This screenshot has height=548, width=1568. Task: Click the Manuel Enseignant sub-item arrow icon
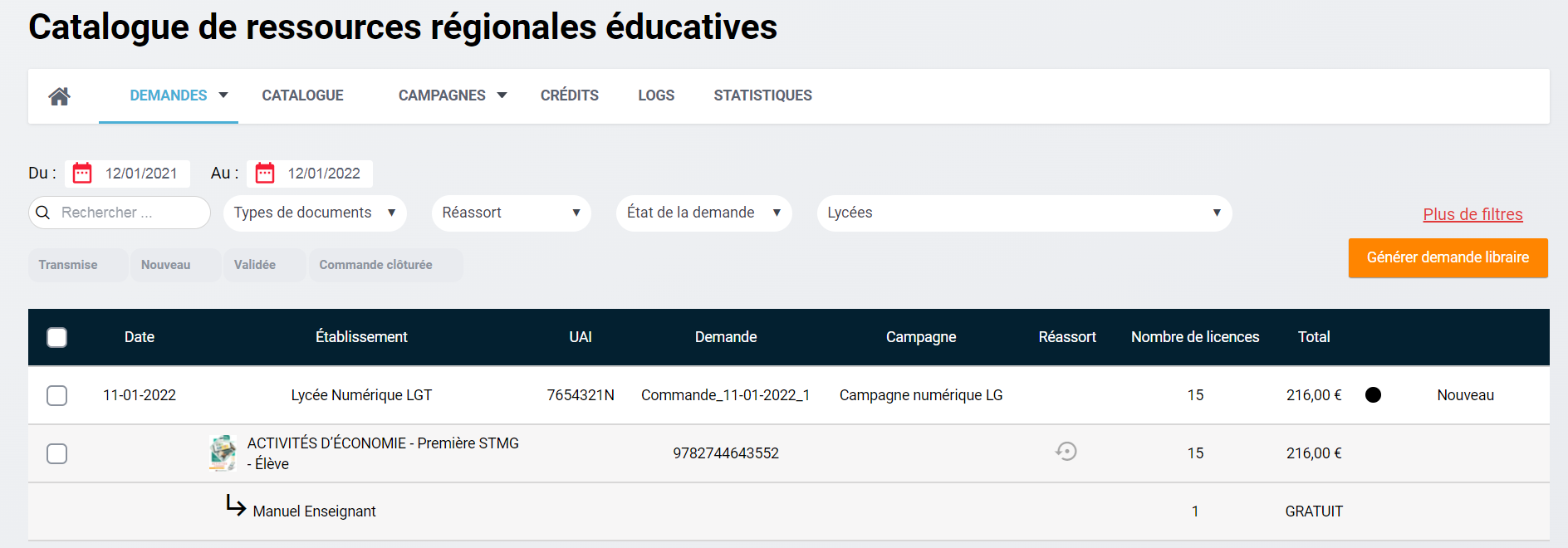click(x=236, y=506)
